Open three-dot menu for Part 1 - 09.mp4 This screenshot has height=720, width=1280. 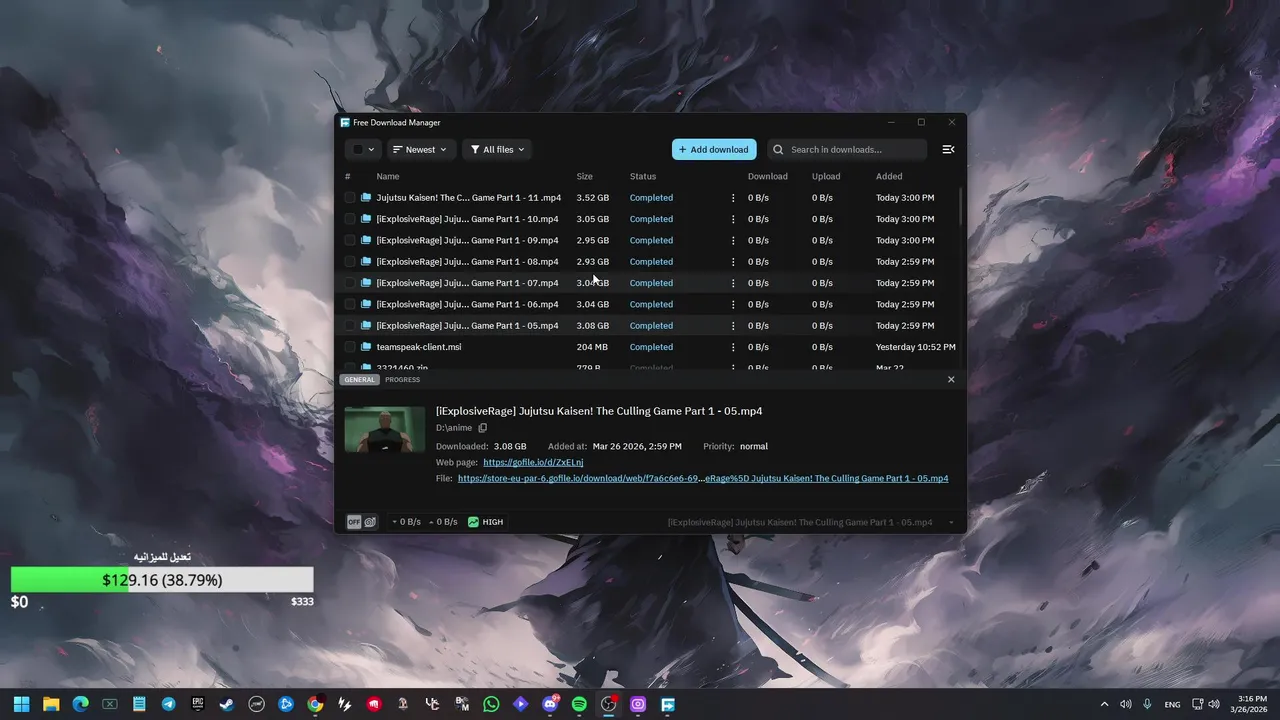[733, 240]
